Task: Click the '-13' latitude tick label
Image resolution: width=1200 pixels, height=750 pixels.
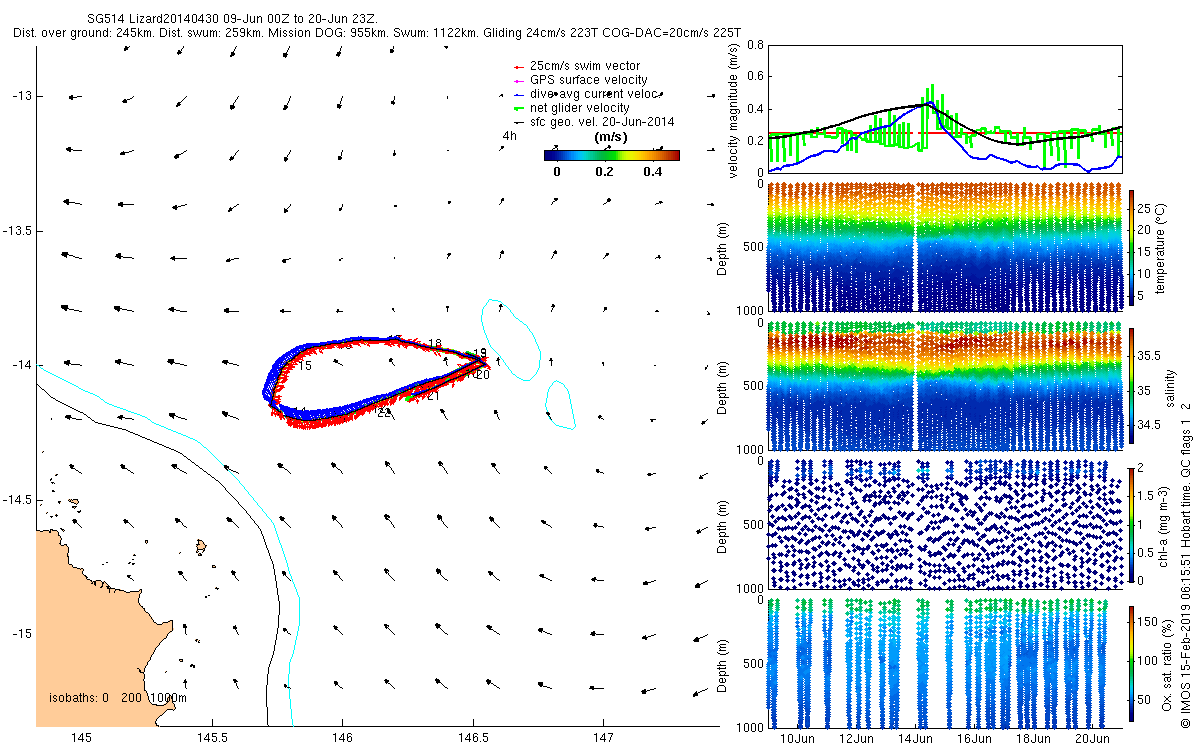Action: point(23,96)
